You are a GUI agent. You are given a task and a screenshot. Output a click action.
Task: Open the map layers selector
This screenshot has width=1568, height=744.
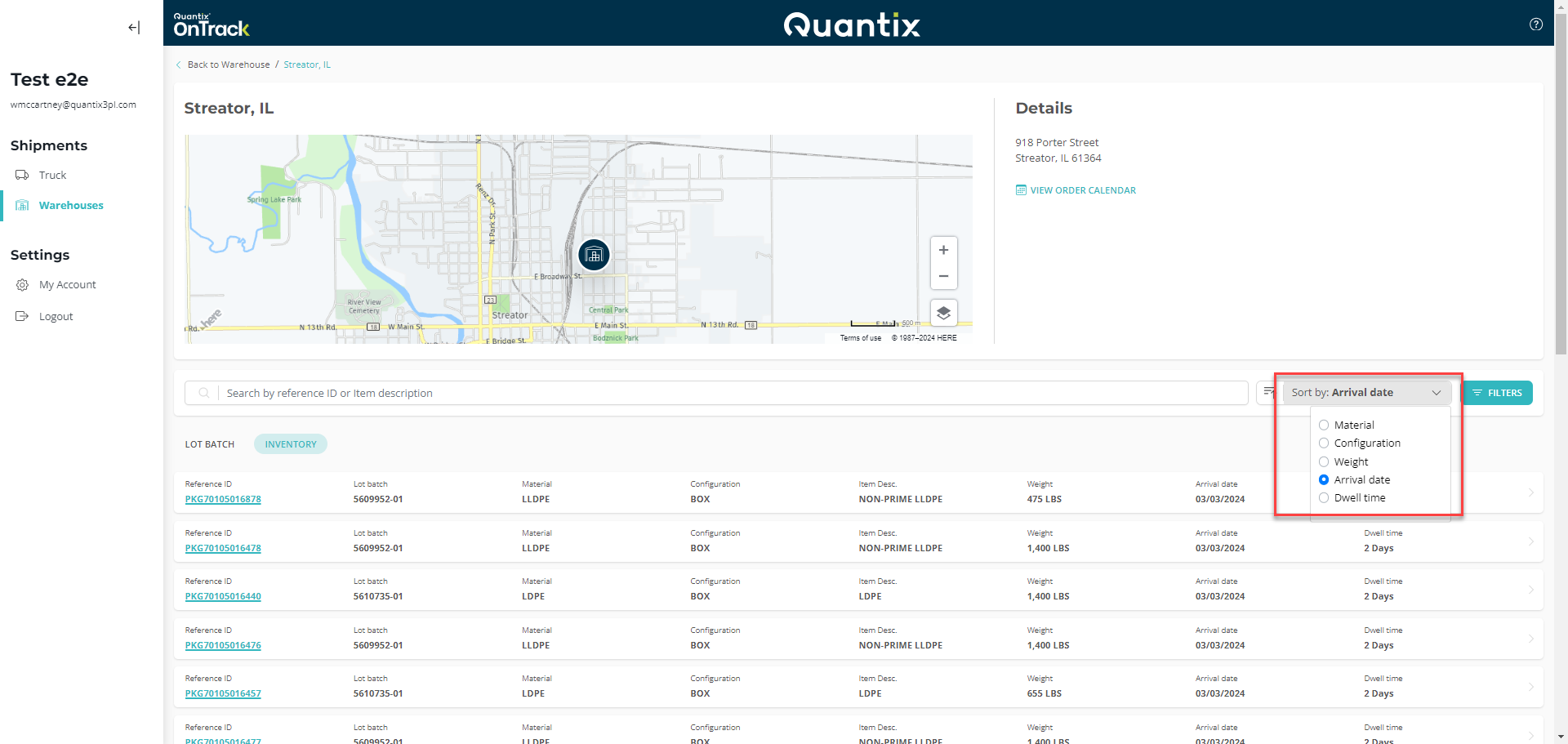click(x=943, y=313)
